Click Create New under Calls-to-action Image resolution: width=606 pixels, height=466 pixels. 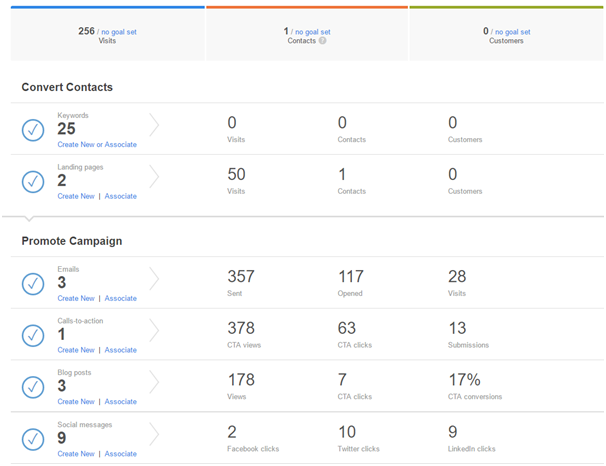(76, 350)
